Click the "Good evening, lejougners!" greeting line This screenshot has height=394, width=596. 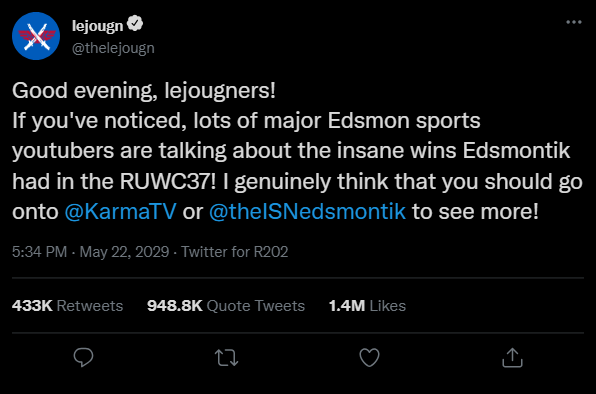[144, 91]
